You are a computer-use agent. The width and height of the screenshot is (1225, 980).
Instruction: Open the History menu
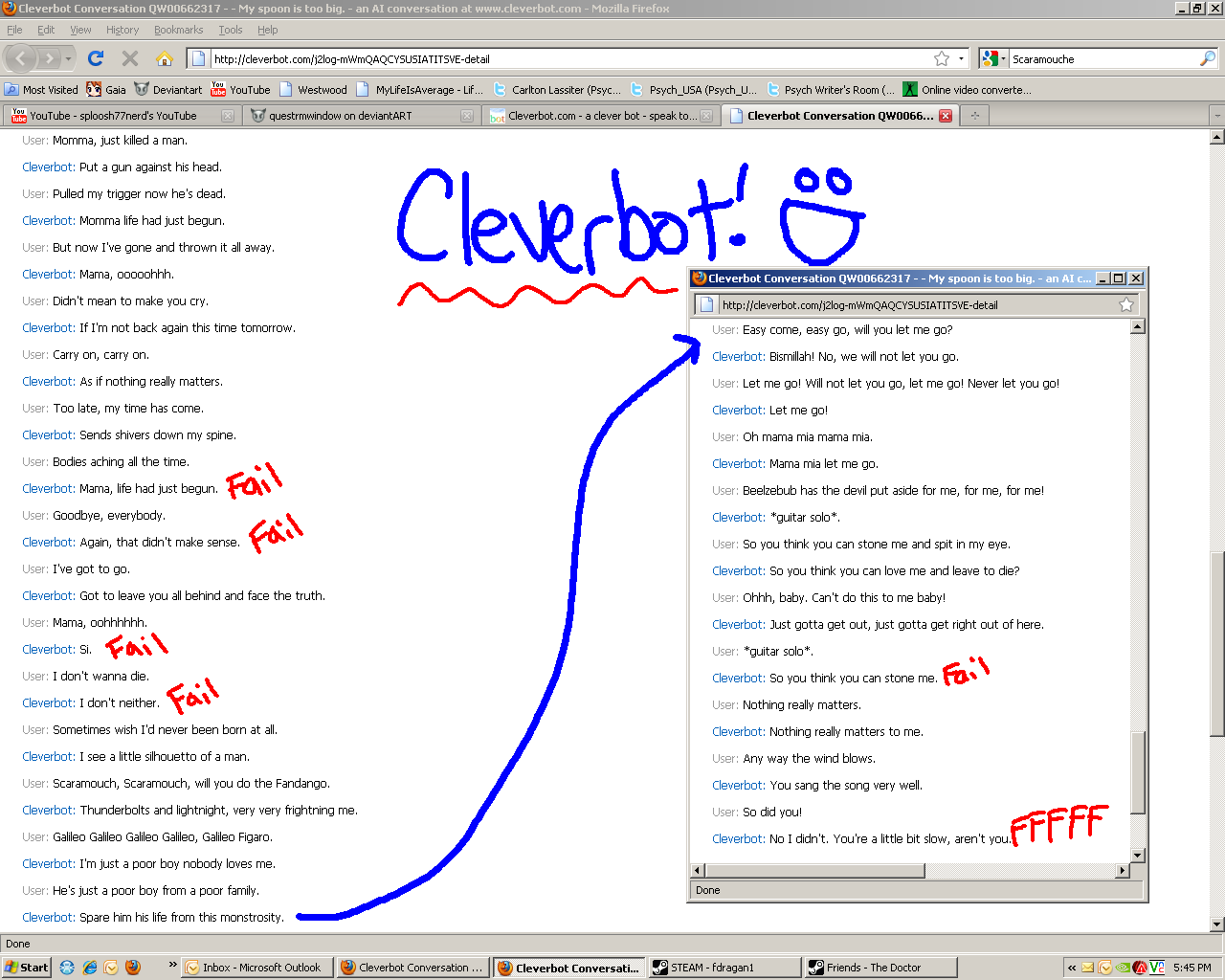[122, 30]
